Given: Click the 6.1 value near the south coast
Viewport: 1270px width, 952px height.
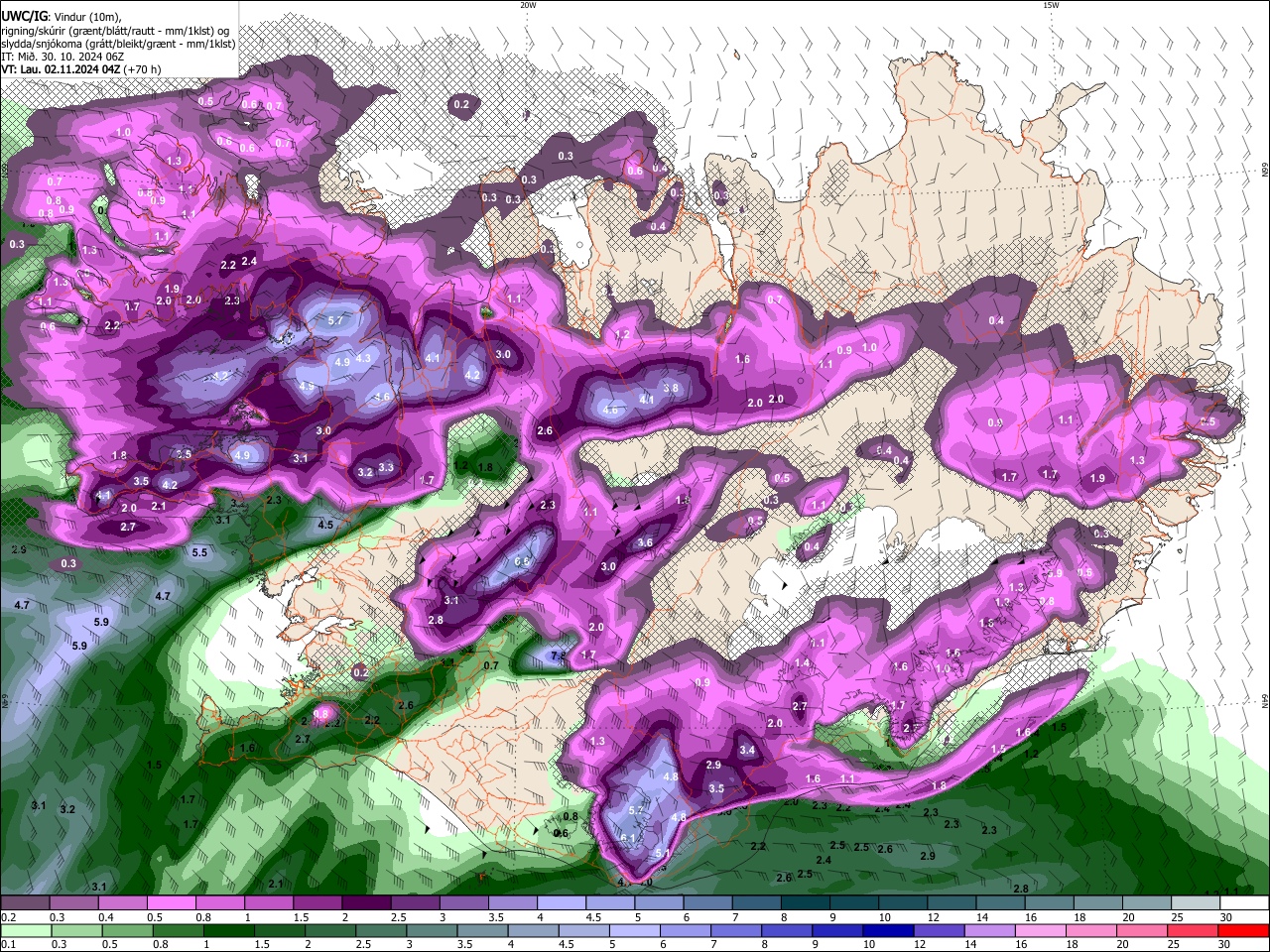Looking at the screenshot, I should coord(628,838).
